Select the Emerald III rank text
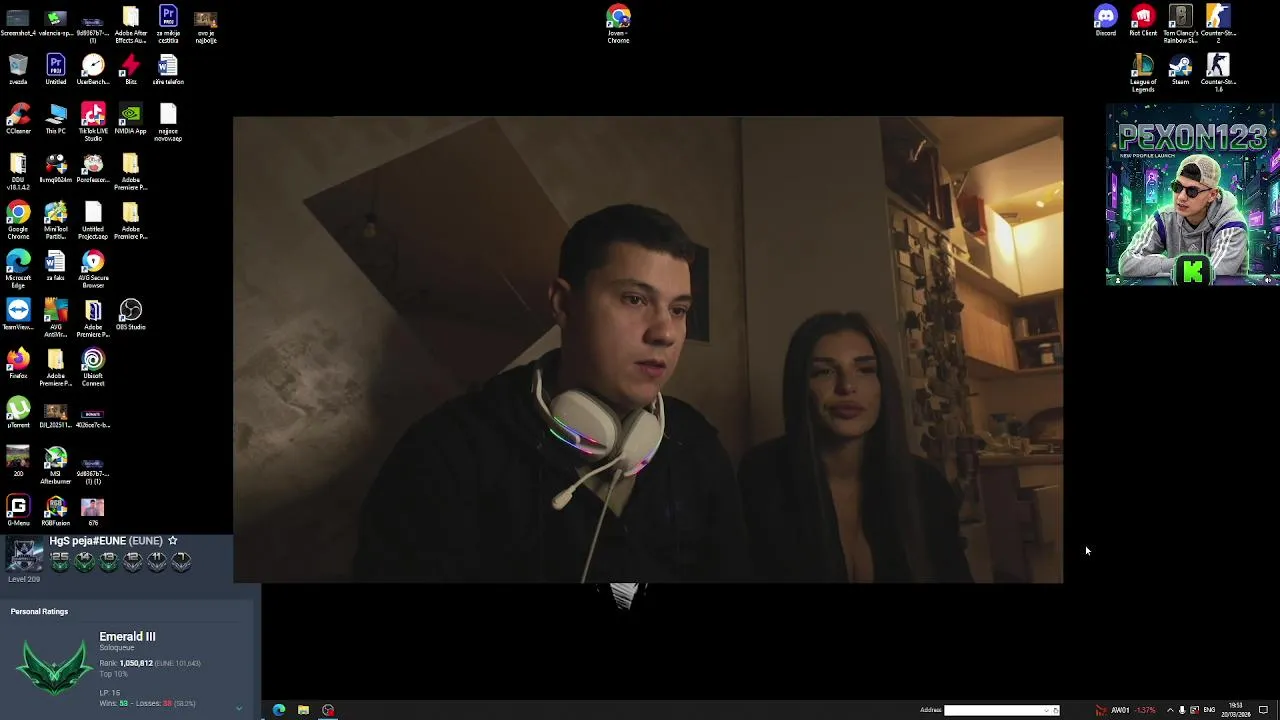This screenshot has height=720, width=1280. pyautogui.click(x=127, y=636)
